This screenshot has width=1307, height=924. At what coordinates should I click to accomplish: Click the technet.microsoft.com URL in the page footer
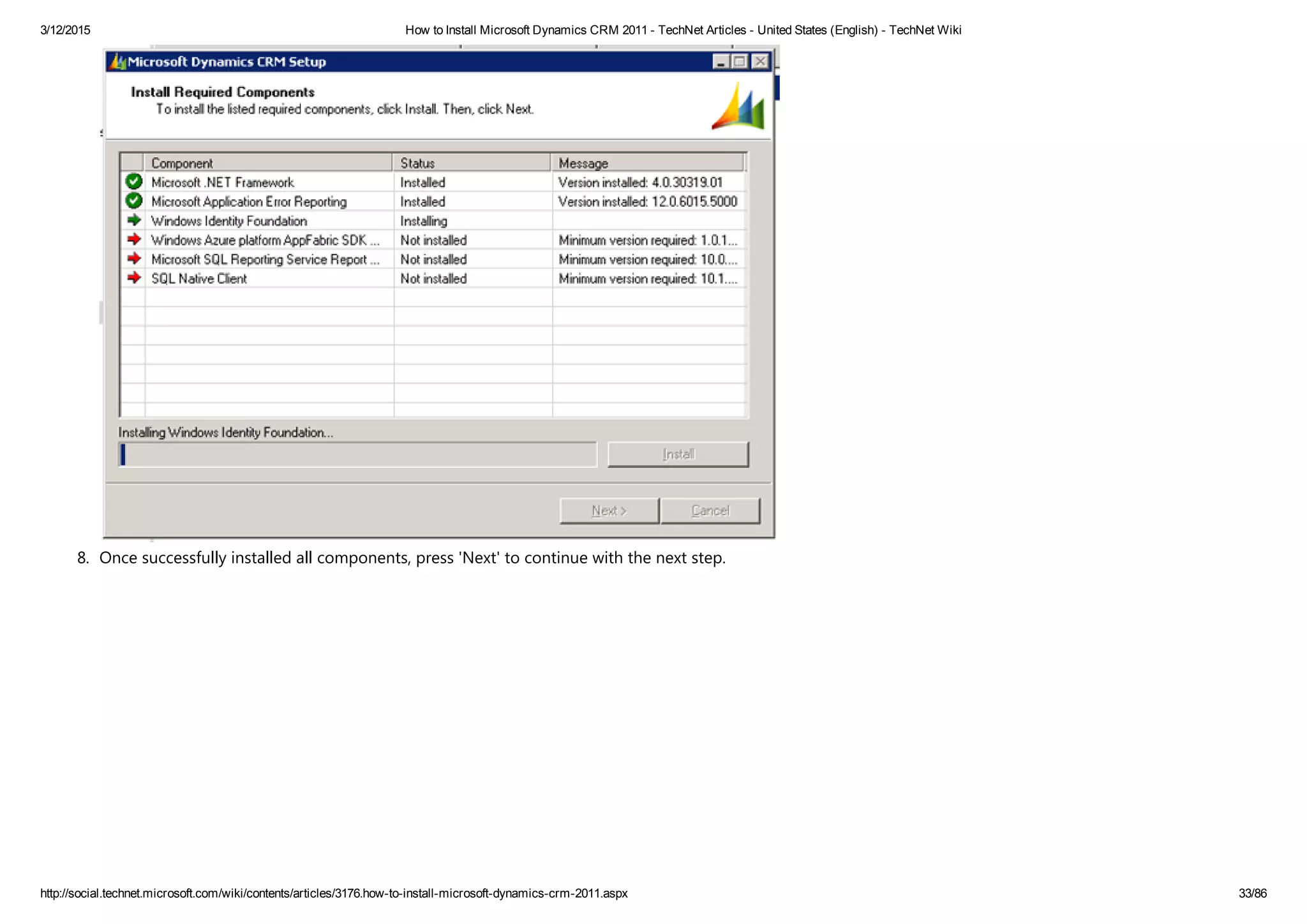334,893
